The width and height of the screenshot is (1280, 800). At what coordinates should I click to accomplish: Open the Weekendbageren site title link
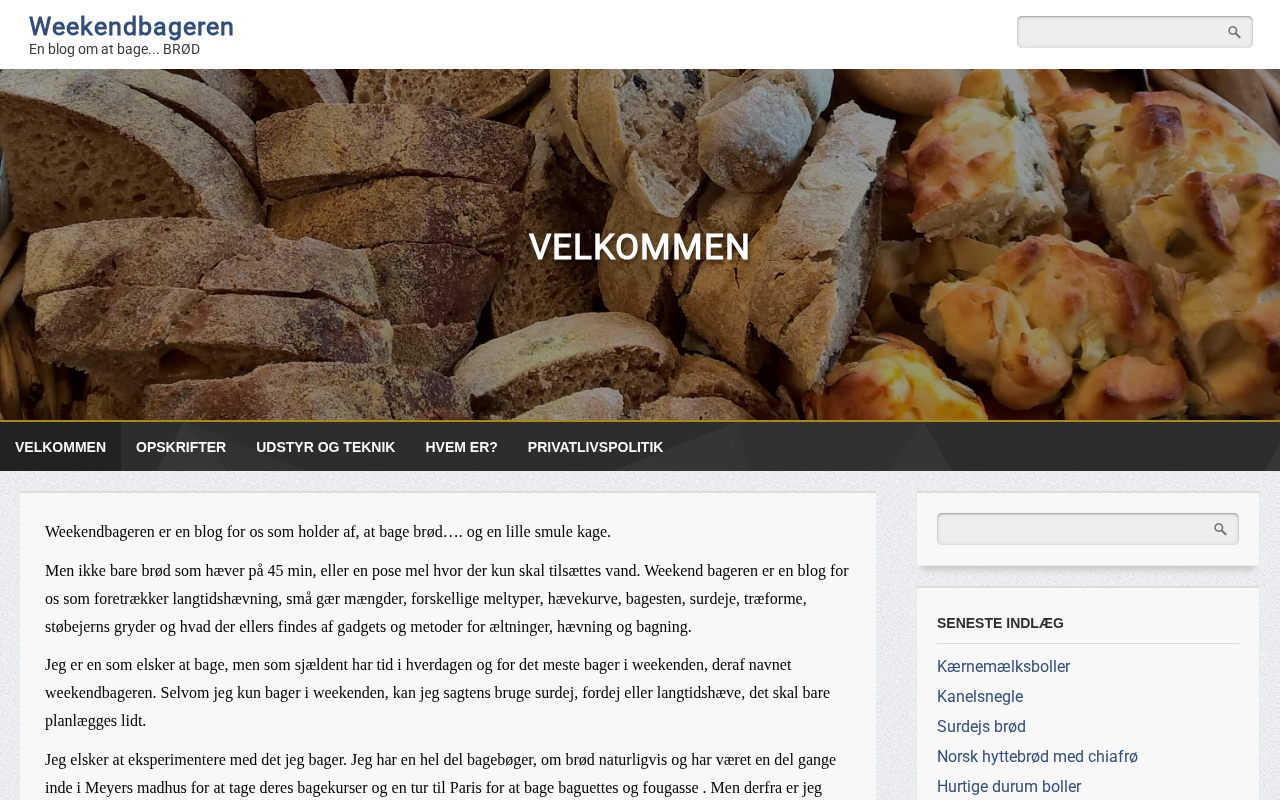[131, 26]
